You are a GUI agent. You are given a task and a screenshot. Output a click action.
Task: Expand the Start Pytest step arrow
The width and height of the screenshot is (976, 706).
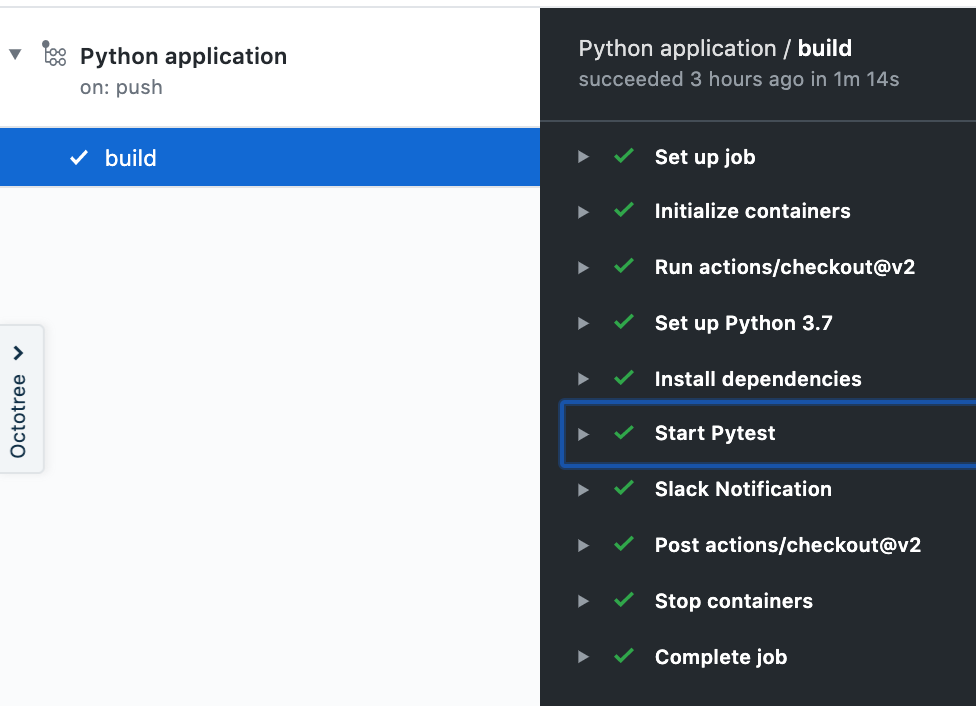pyautogui.click(x=584, y=434)
